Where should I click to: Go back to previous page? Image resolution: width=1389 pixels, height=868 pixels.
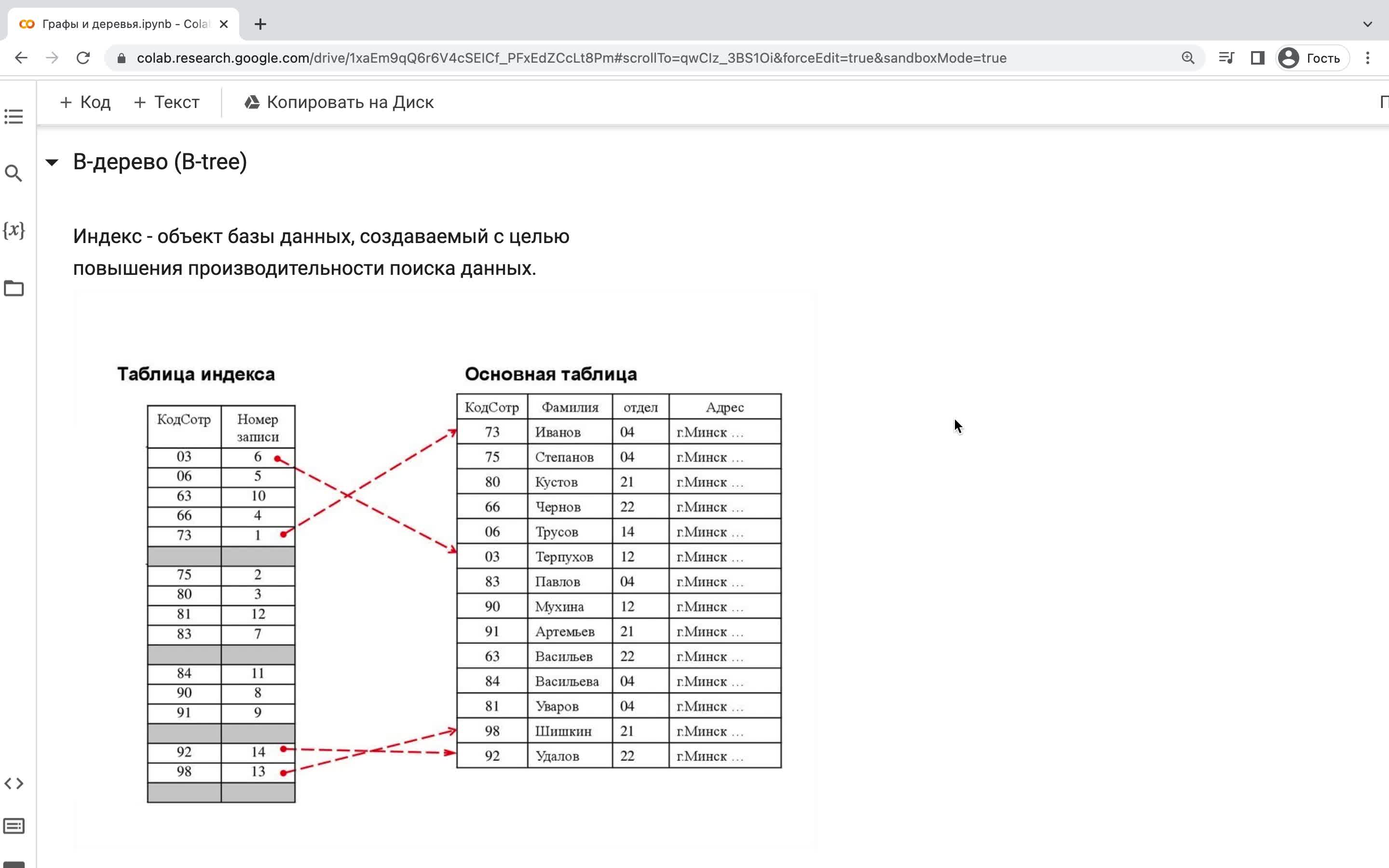tap(21, 58)
